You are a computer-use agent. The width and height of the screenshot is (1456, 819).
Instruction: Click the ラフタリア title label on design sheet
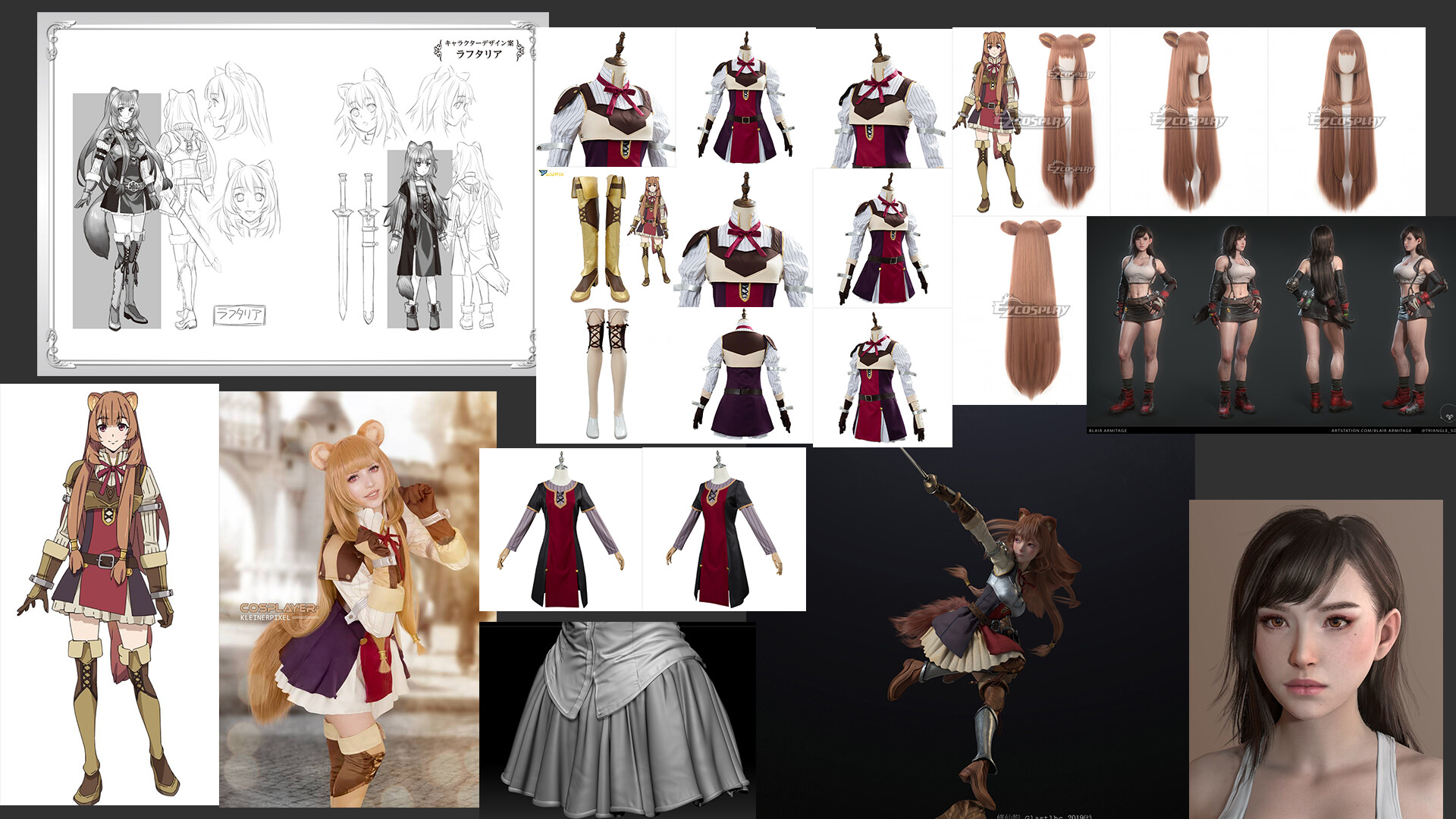tap(479, 54)
